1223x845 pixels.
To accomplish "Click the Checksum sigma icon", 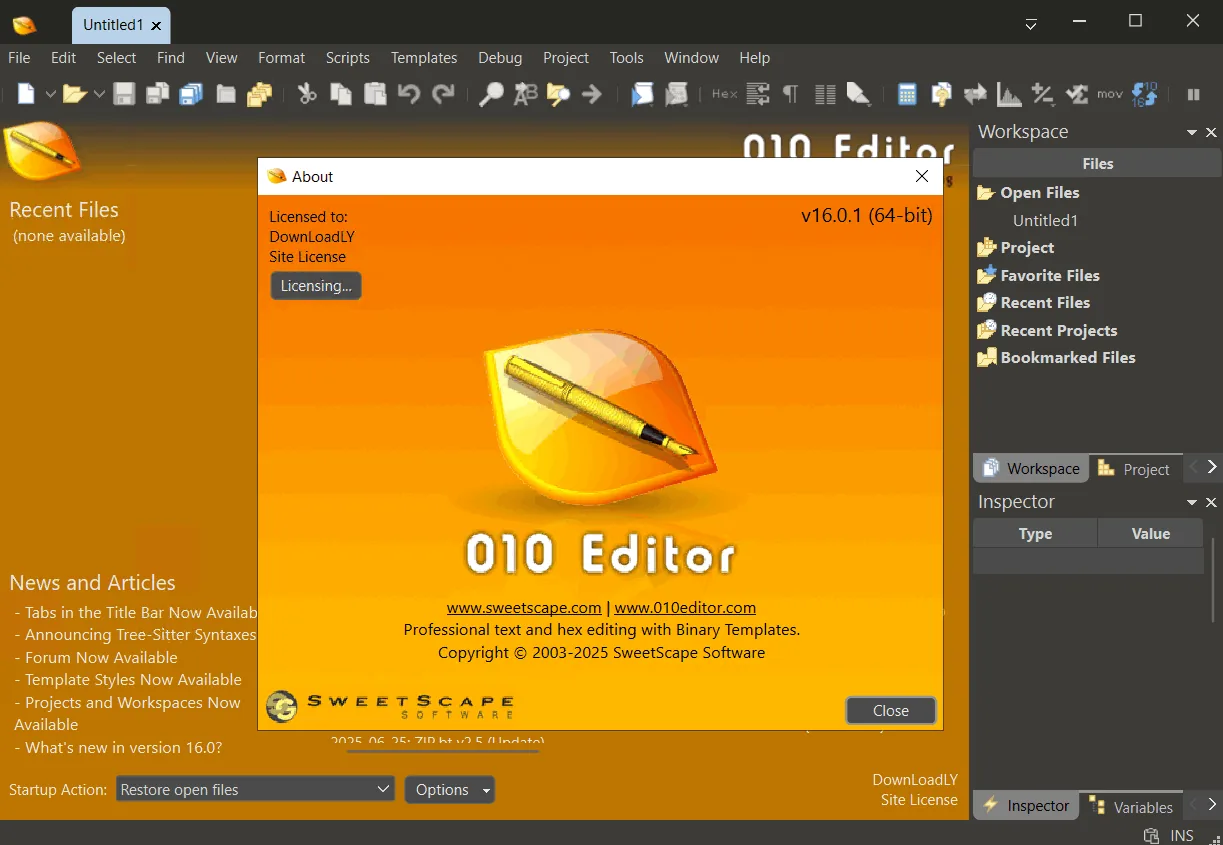I will pos(1077,94).
